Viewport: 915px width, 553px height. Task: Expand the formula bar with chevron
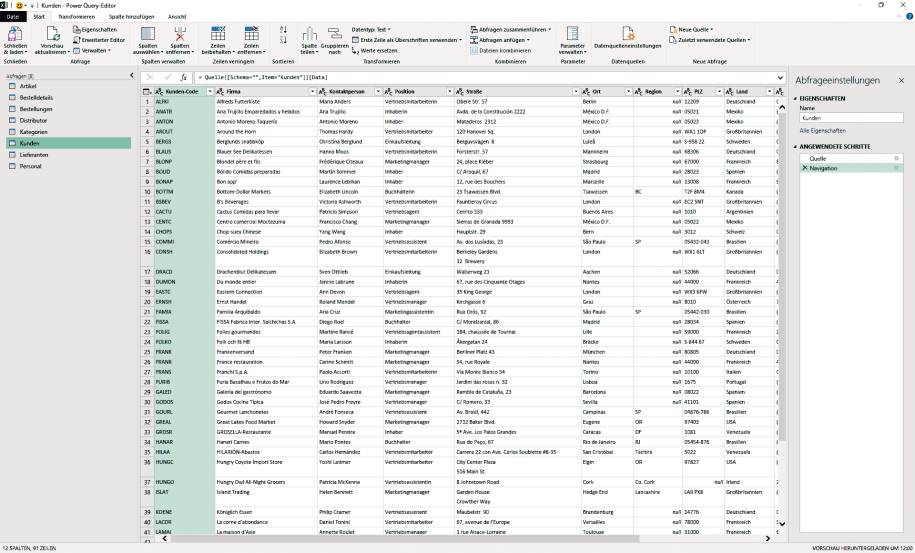pyautogui.click(x=780, y=77)
